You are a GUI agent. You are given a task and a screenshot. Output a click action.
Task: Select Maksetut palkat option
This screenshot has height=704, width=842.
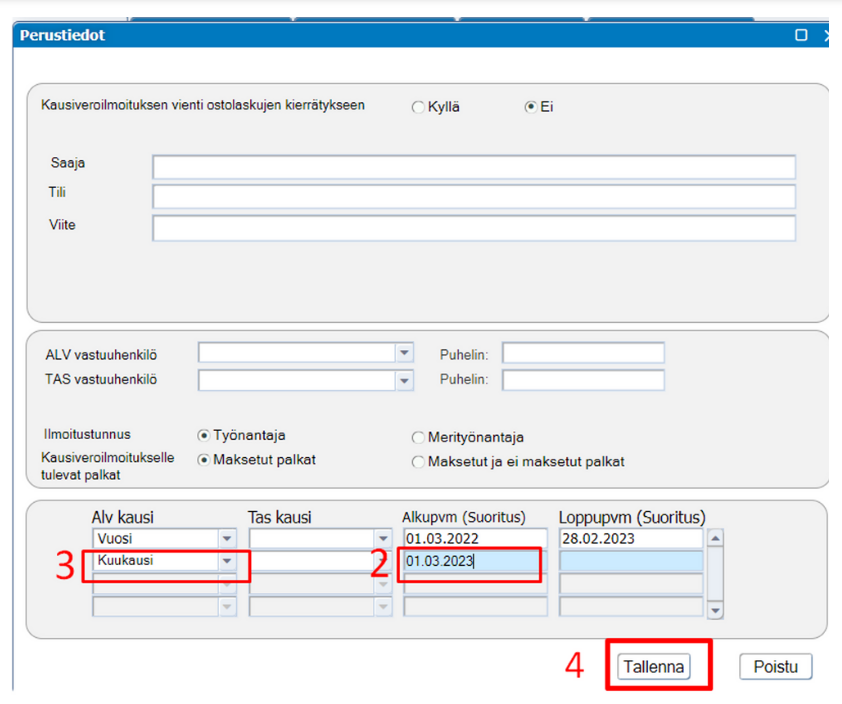pyautogui.click(x=203, y=460)
